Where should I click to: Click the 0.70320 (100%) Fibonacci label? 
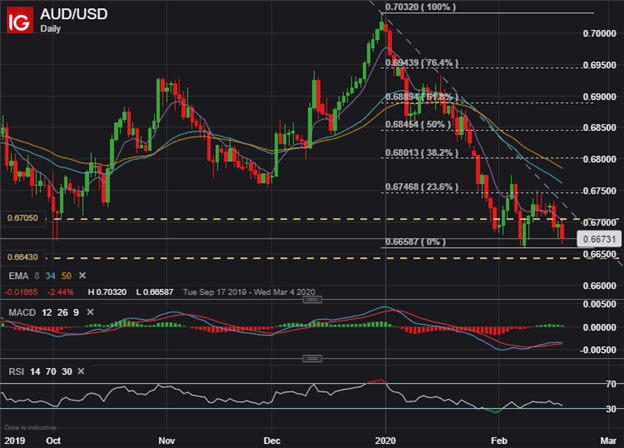(421, 7)
